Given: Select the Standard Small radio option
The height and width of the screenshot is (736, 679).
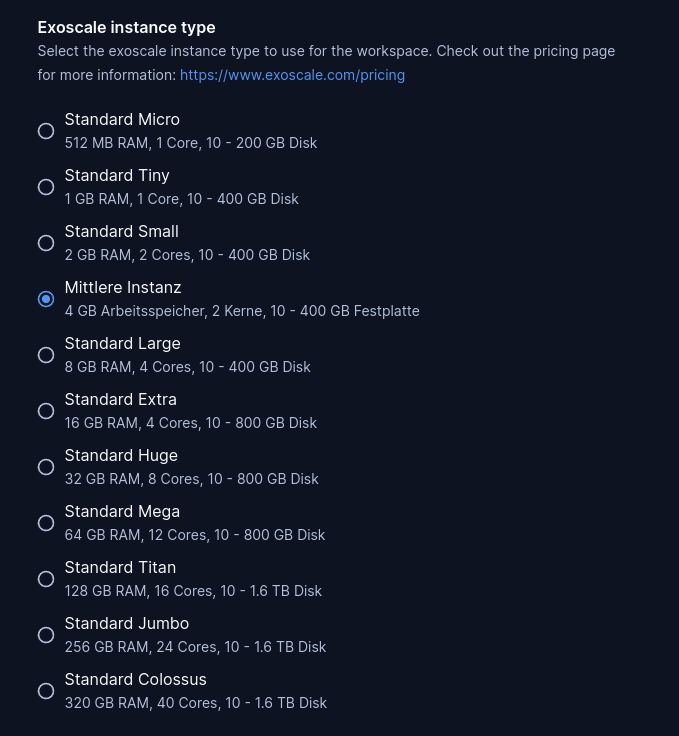Looking at the screenshot, I should [46, 243].
